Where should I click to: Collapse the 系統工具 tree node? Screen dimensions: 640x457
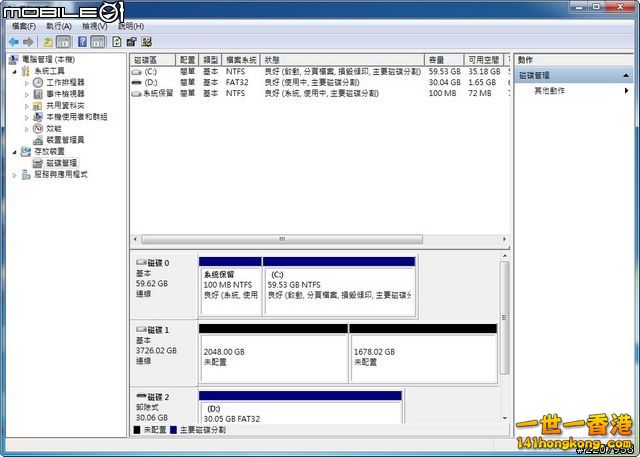[15, 71]
